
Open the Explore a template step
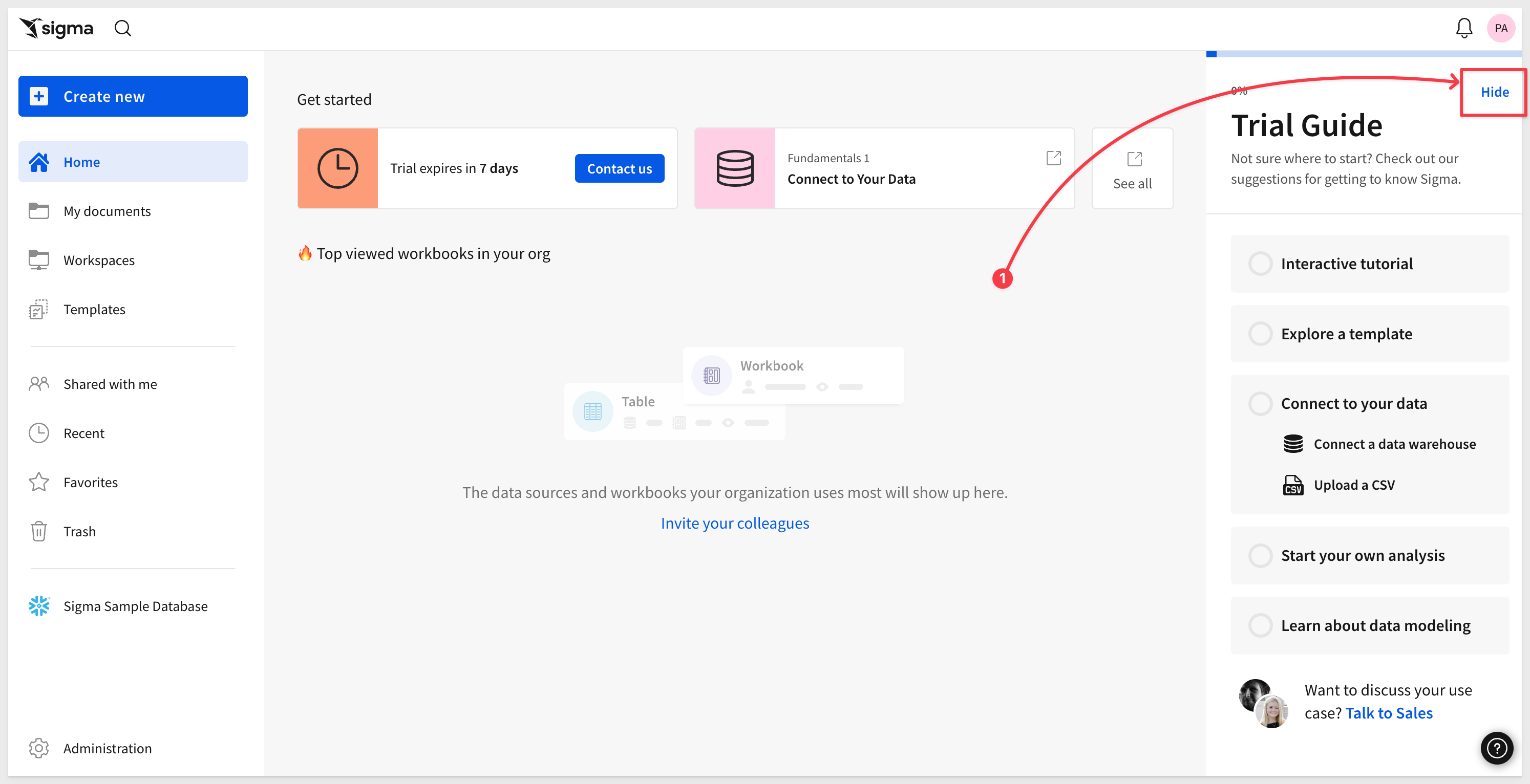(x=1370, y=334)
